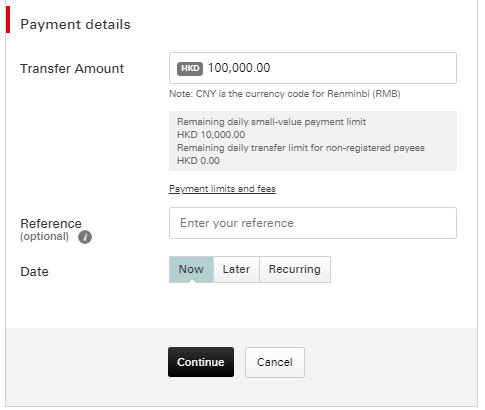Focus the Transfer Amount field showing 100,000.00
This screenshot has width=485, height=410.
[x=313, y=68]
